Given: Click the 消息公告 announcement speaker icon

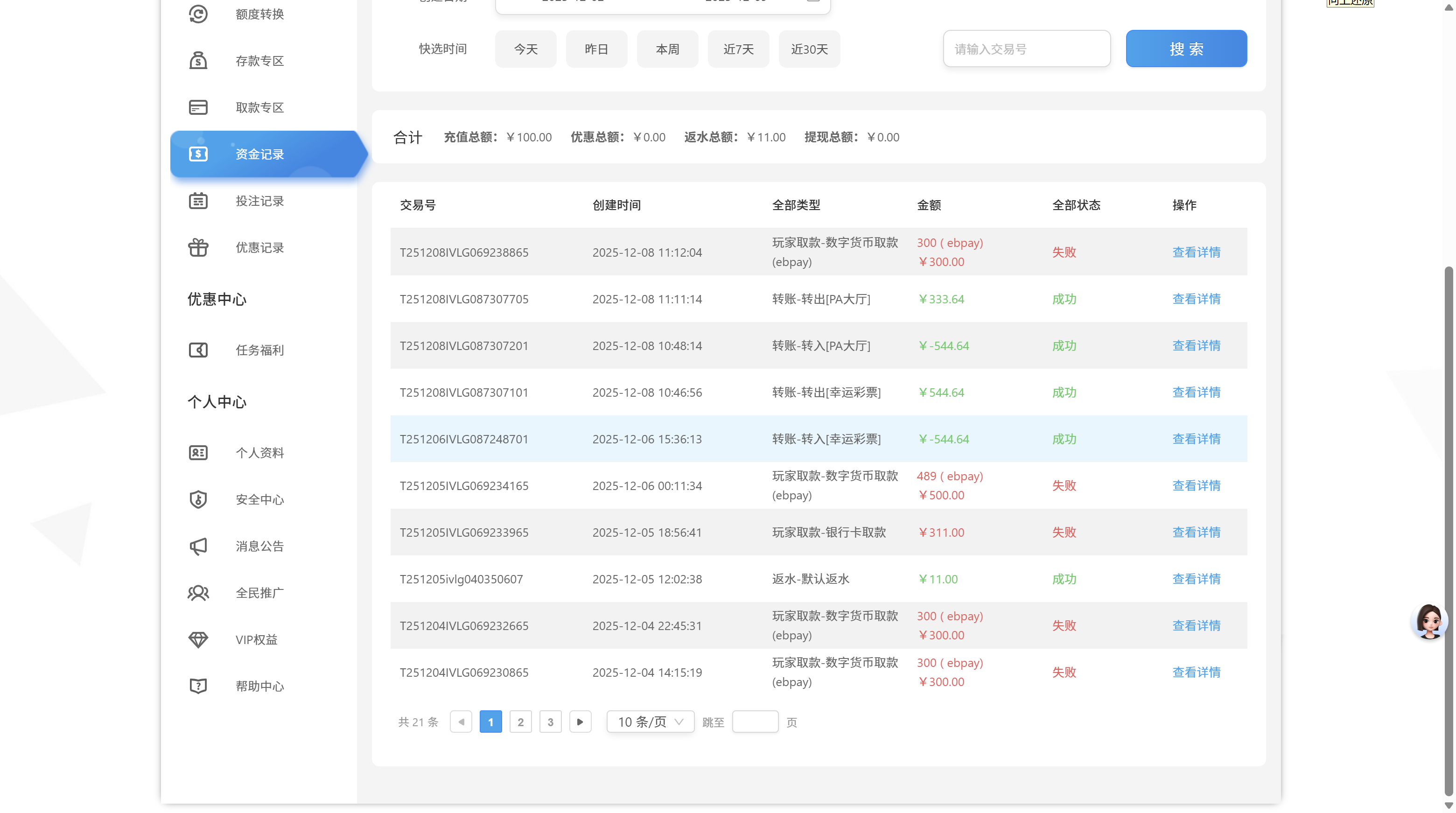Looking at the screenshot, I should point(198,546).
